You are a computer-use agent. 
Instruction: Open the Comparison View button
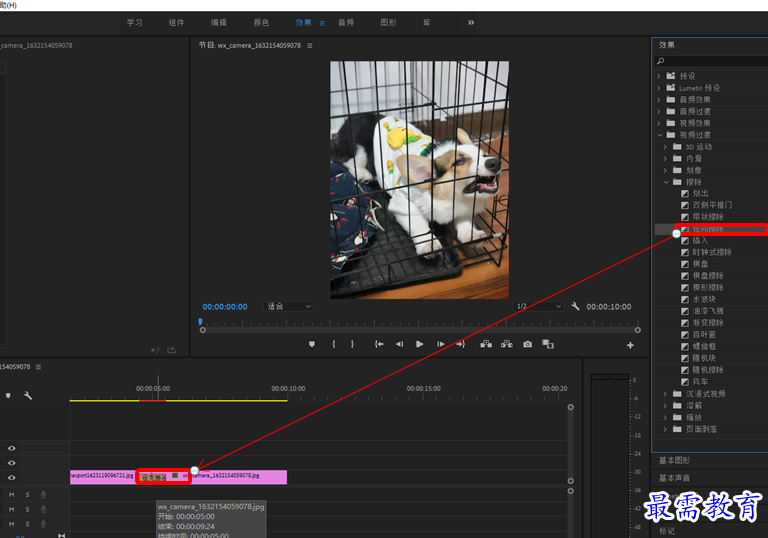(548, 344)
